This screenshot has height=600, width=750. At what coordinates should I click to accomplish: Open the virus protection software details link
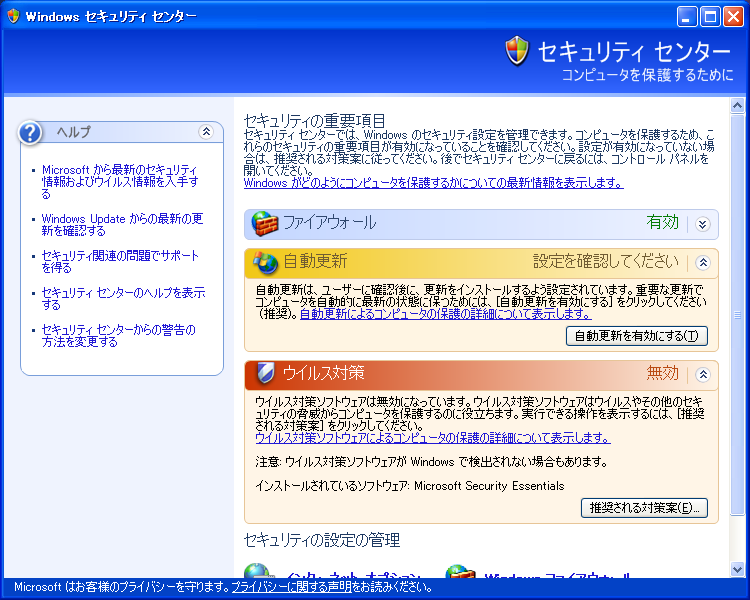click(x=432, y=437)
